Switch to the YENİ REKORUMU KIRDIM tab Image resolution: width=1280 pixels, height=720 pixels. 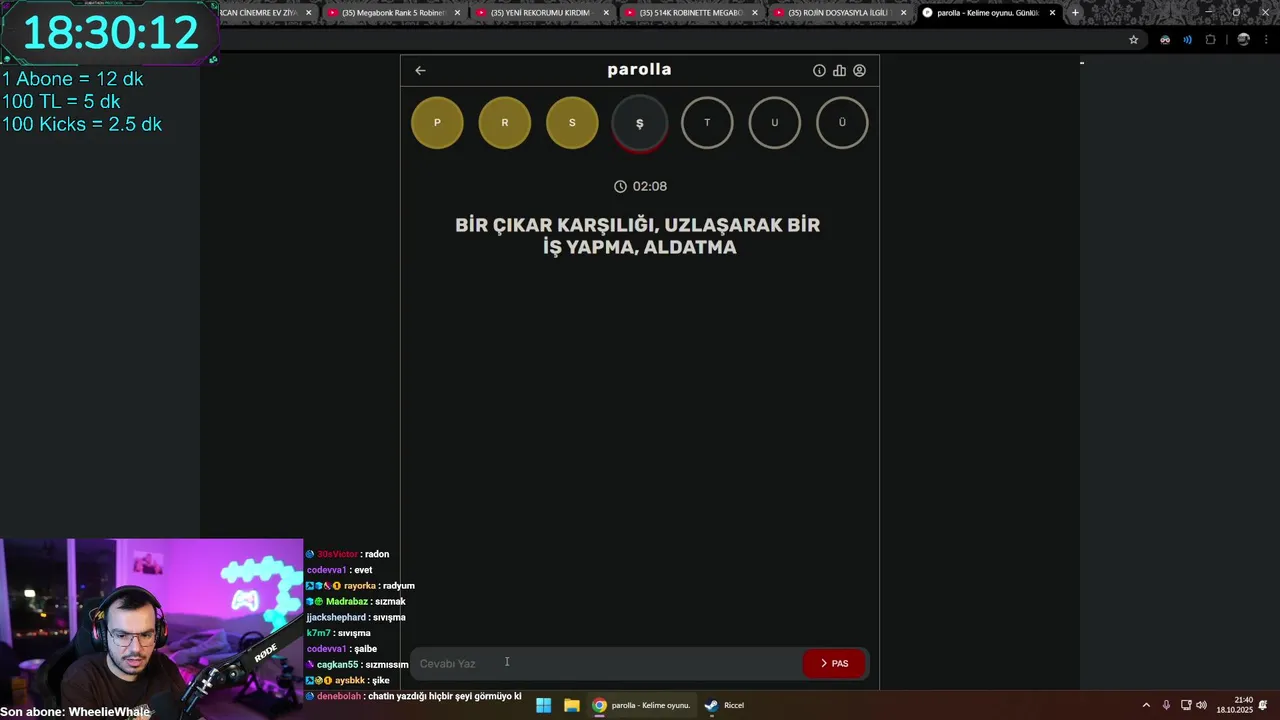[538, 13]
